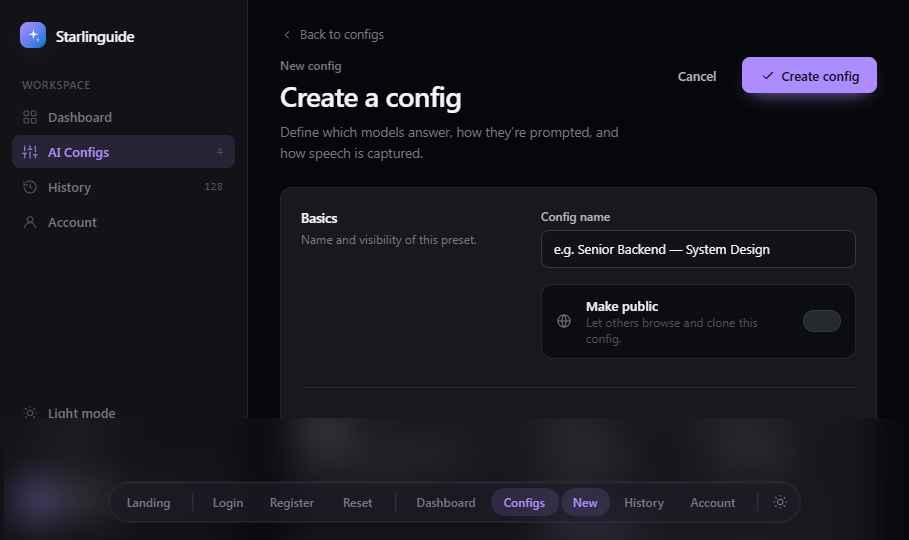Click the Light mode sun icon

[x=30, y=413]
